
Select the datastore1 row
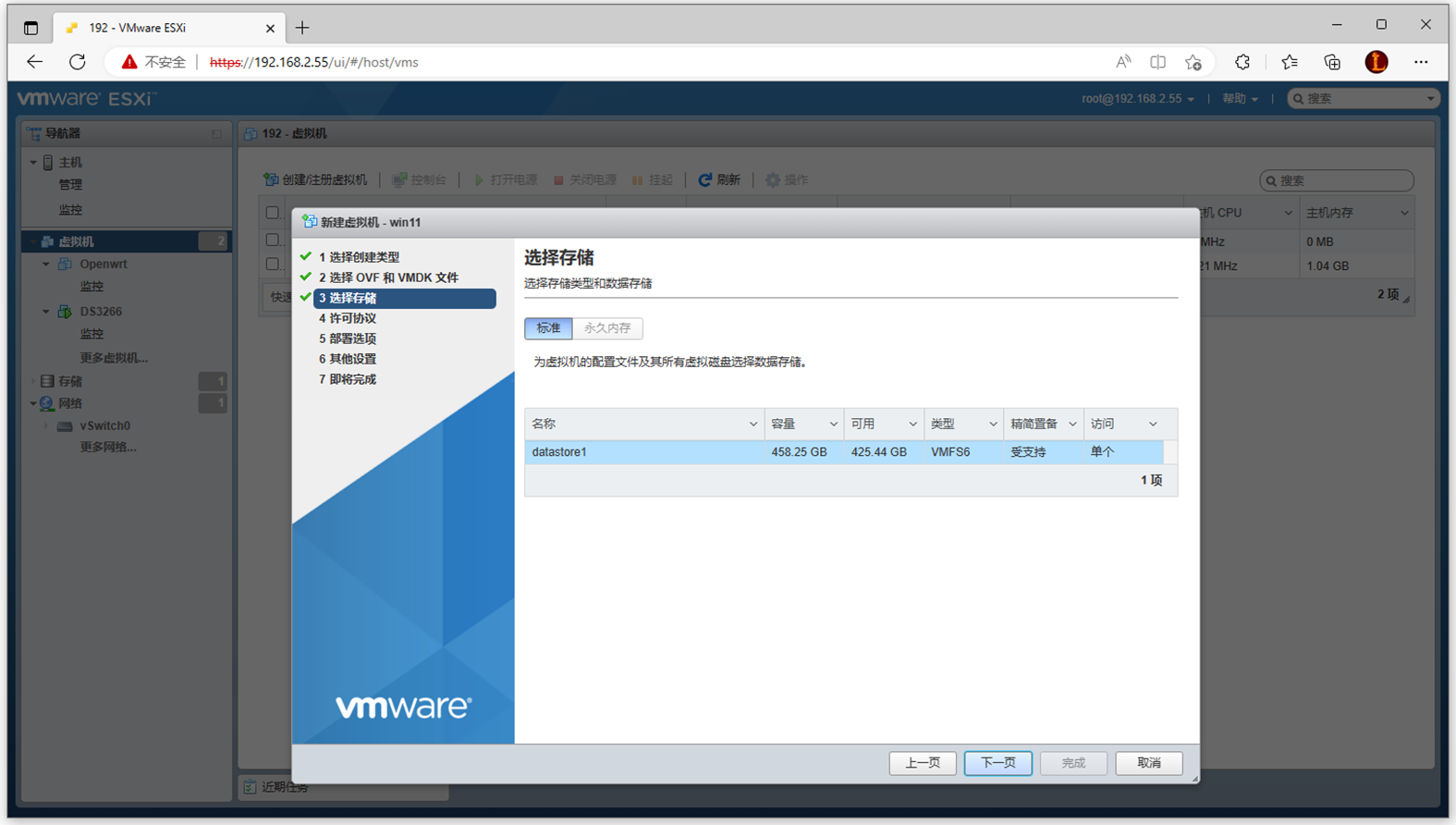(647, 452)
